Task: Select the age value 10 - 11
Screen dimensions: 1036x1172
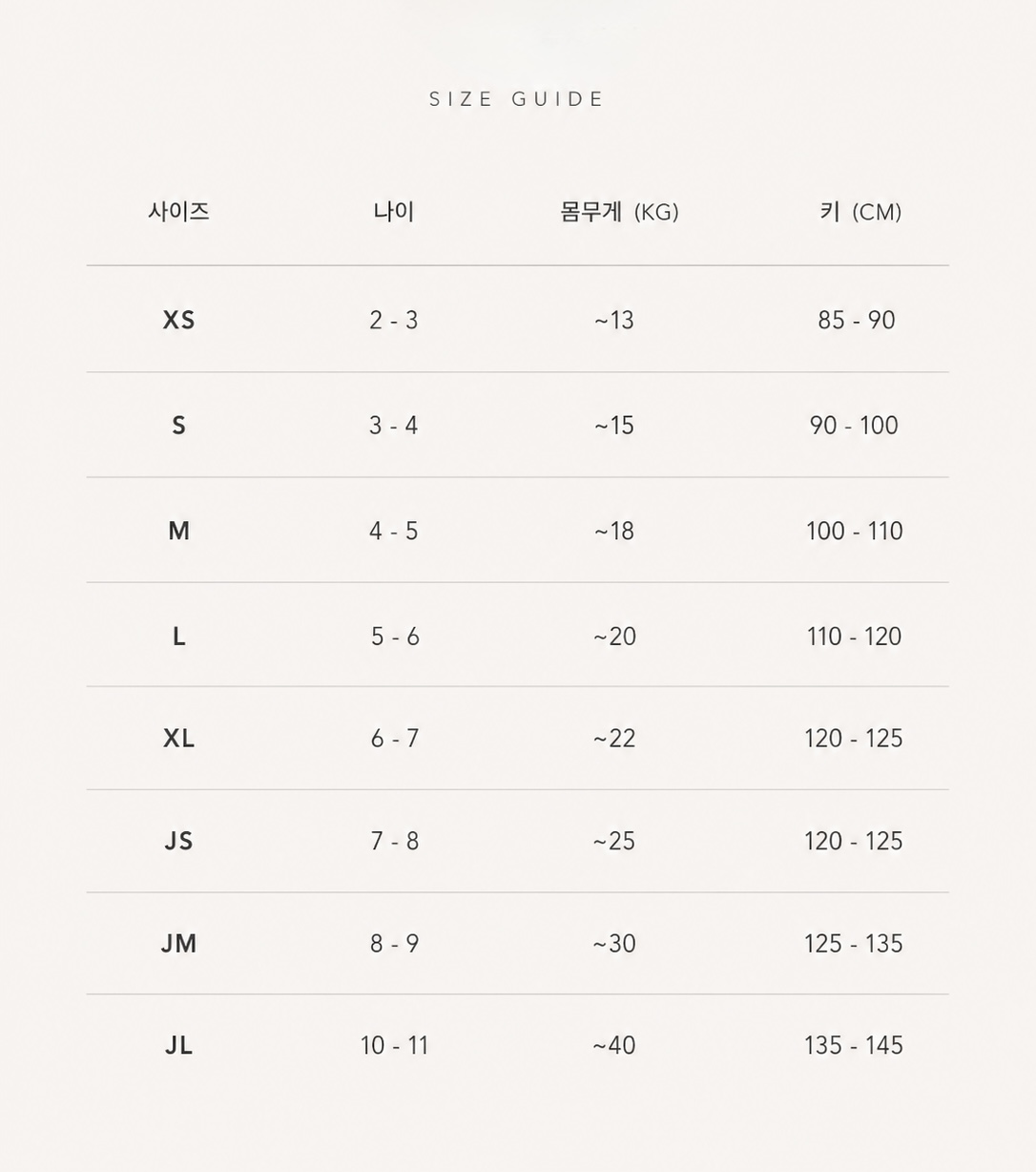Action: [394, 1045]
